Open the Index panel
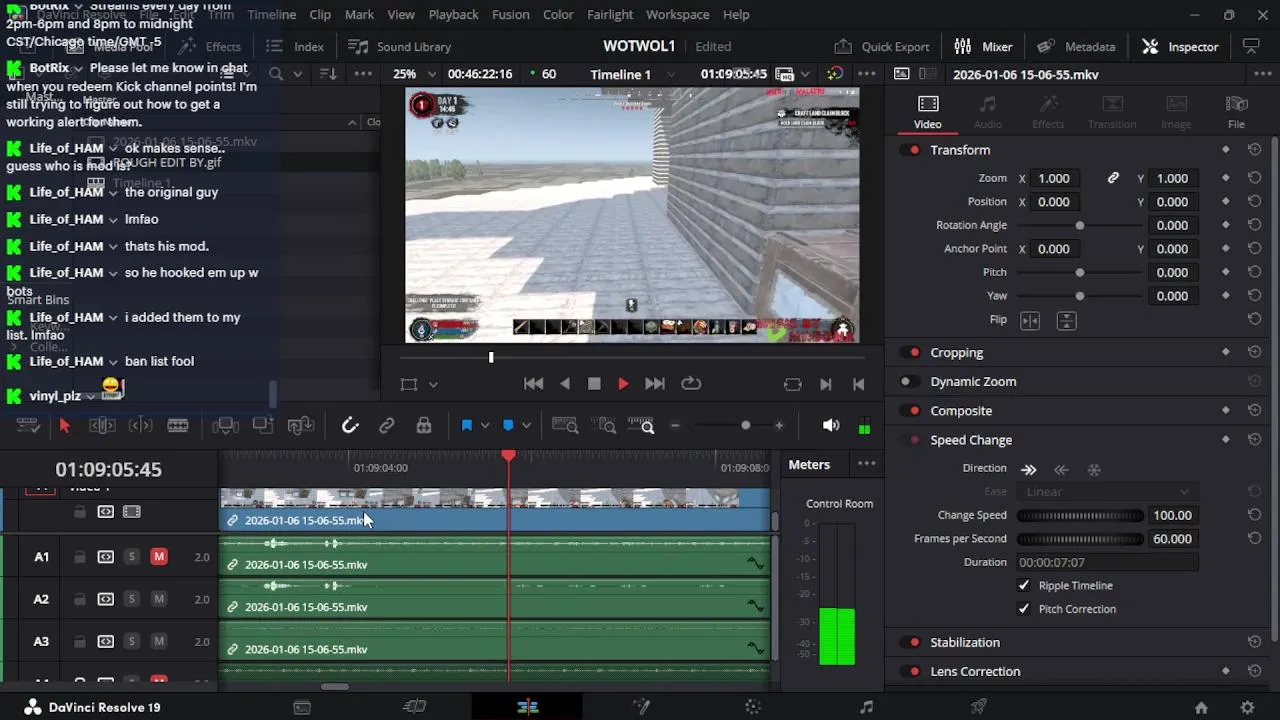The width and height of the screenshot is (1280, 720). coord(296,46)
